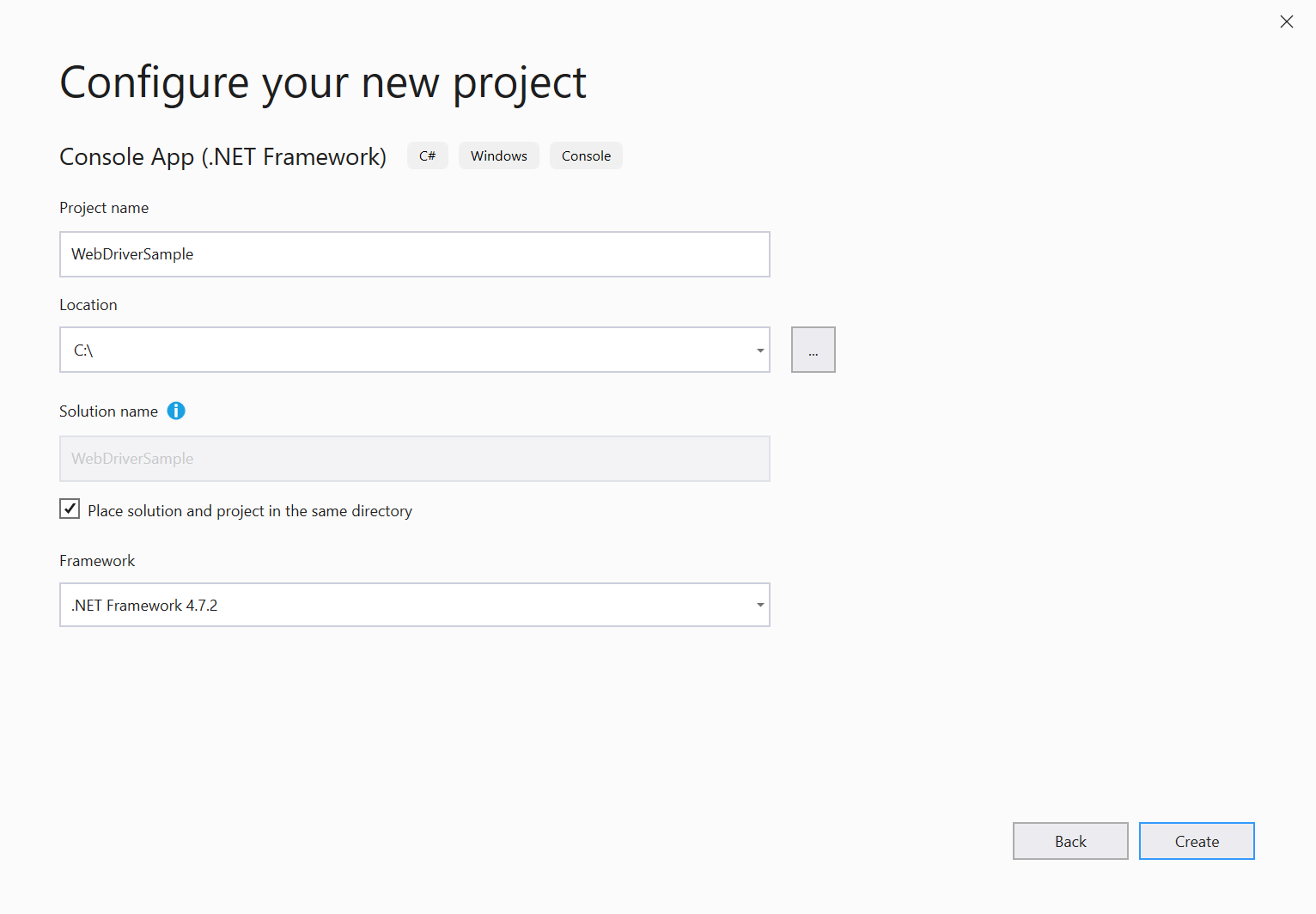Select the C# language tag
This screenshot has height=914, width=1316.
[x=427, y=155]
